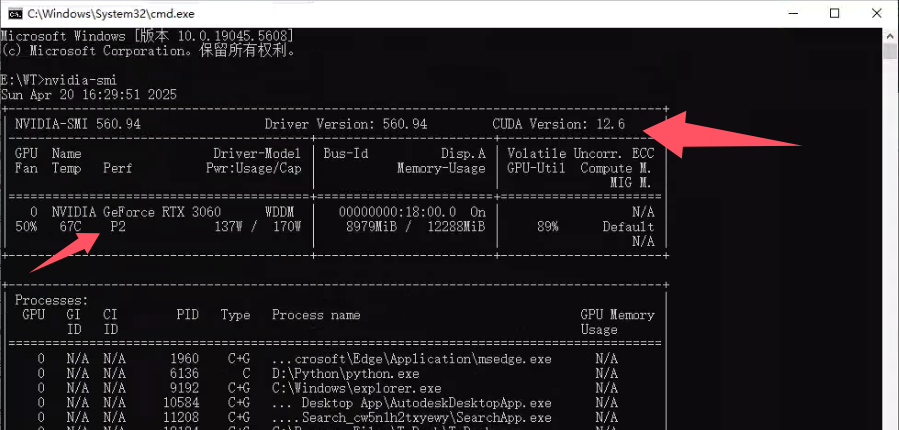Maximize the cmd.exe window
This screenshot has width=899, height=430.
click(x=835, y=13)
